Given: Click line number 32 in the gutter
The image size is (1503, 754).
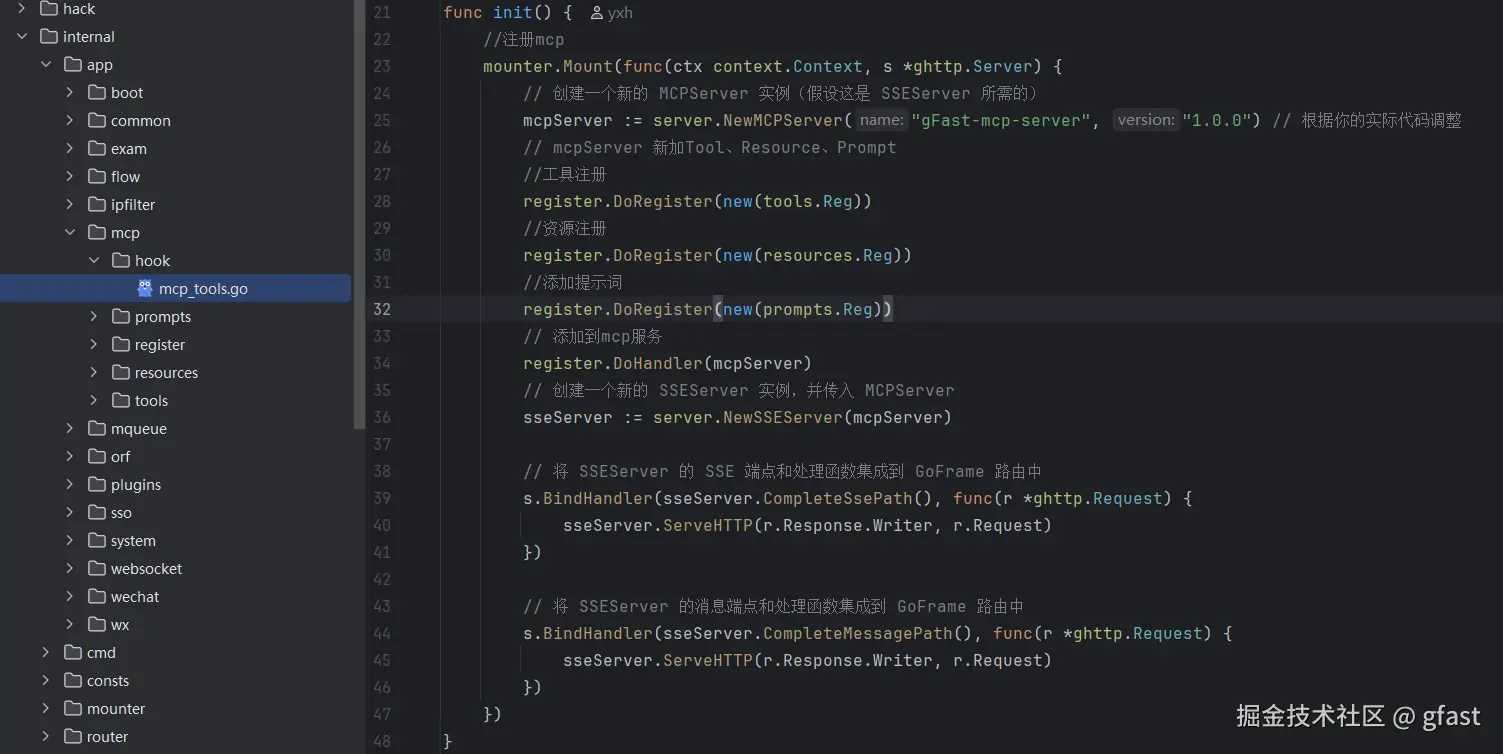Looking at the screenshot, I should pyautogui.click(x=381, y=309).
